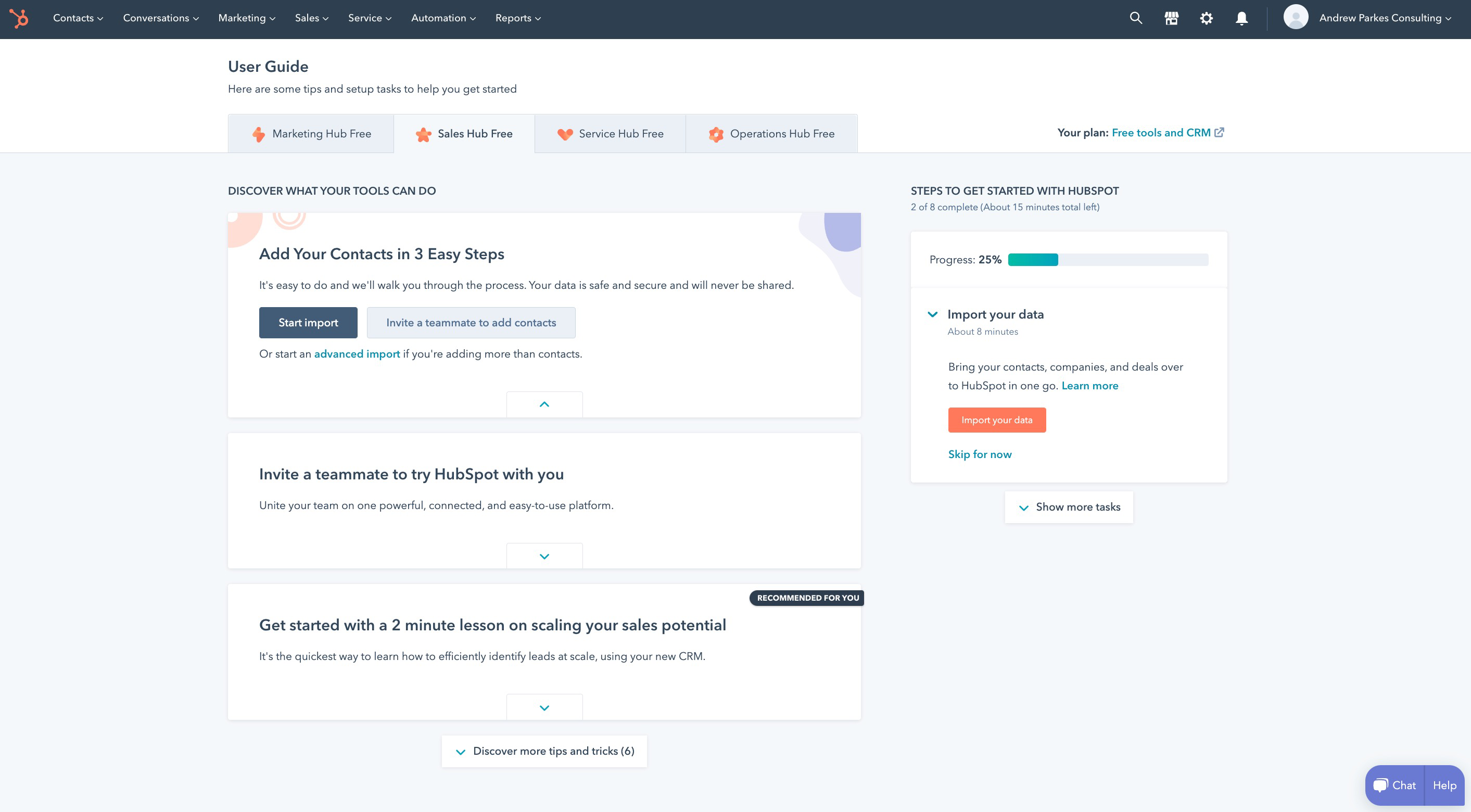The width and height of the screenshot is (1471, 812).
Task: Switch to the Marketing Hub Free tab
Action: tap(311, 134)
